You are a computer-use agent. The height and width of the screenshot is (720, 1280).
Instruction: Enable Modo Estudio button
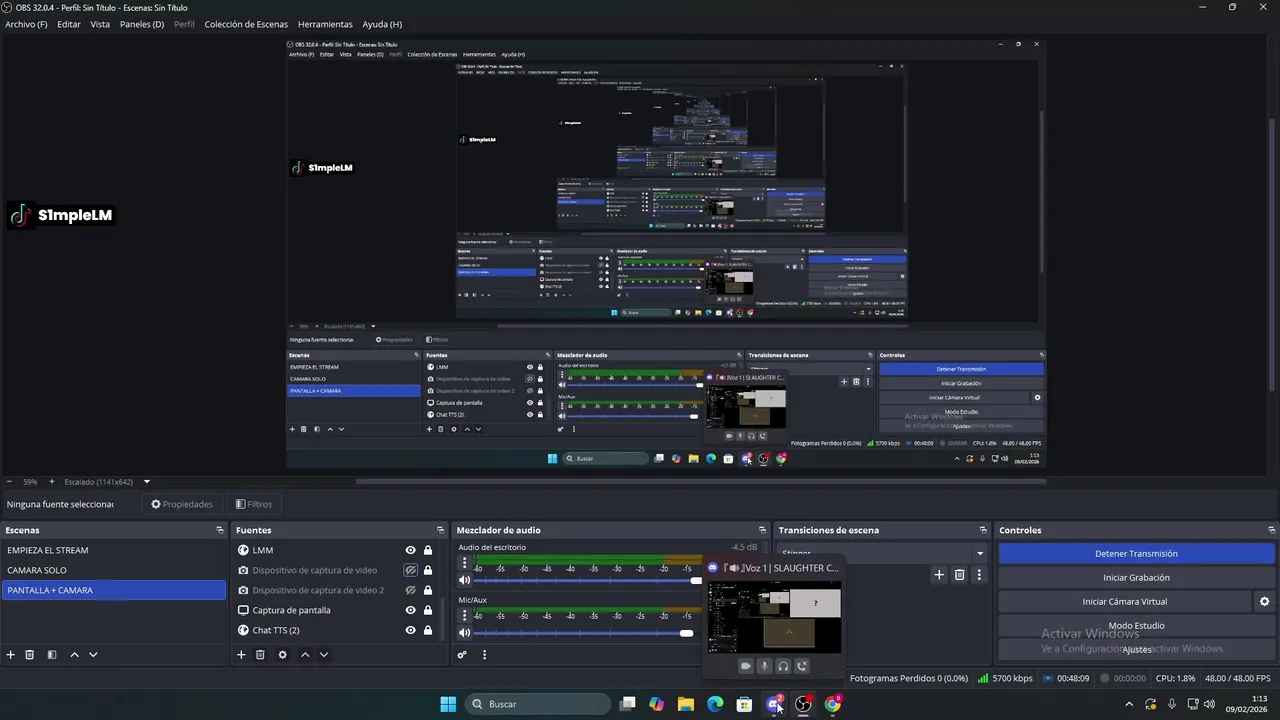click(1137, 626)
